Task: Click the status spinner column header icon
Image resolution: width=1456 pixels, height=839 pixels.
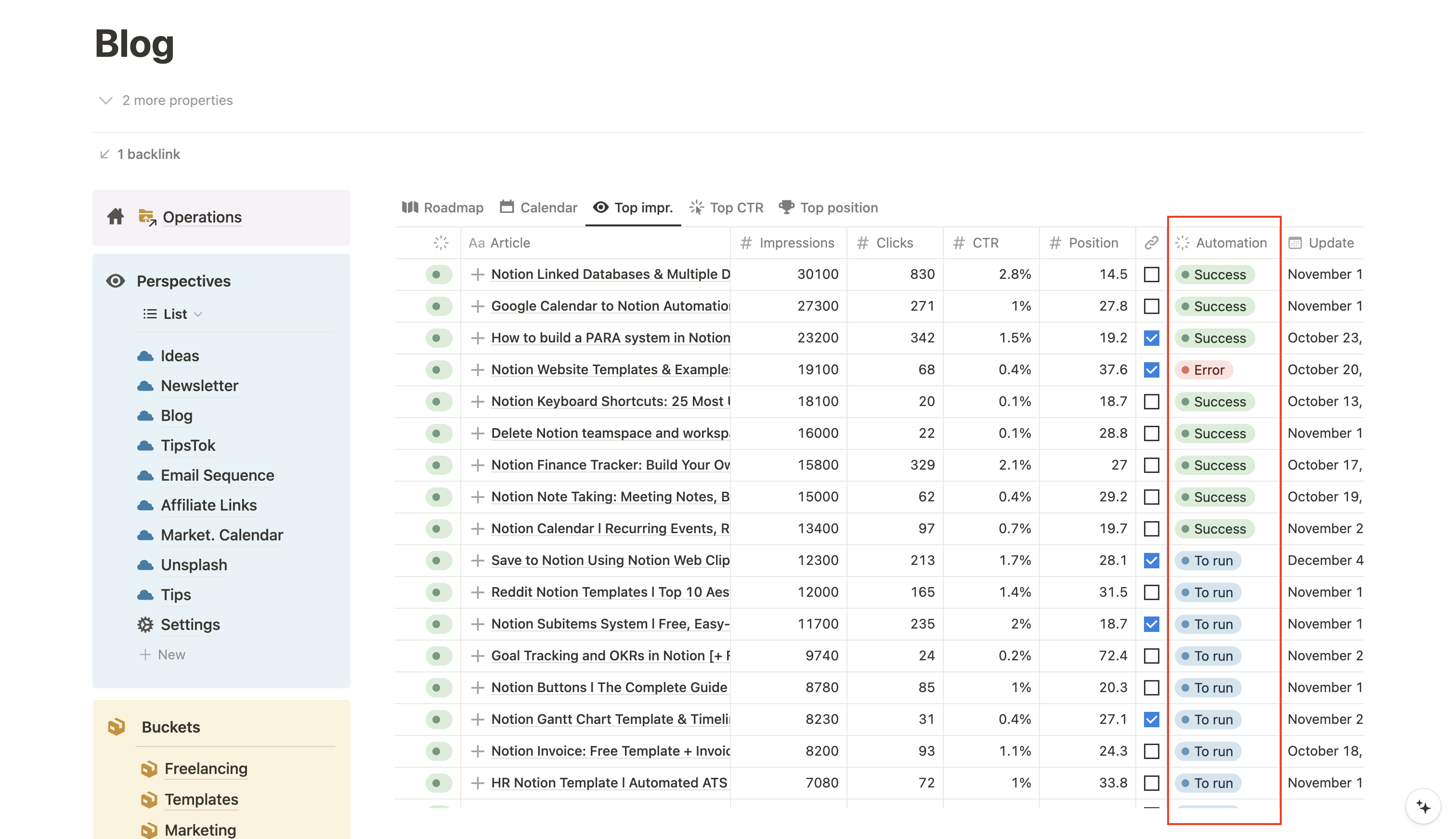Action: tap(441, 243)
